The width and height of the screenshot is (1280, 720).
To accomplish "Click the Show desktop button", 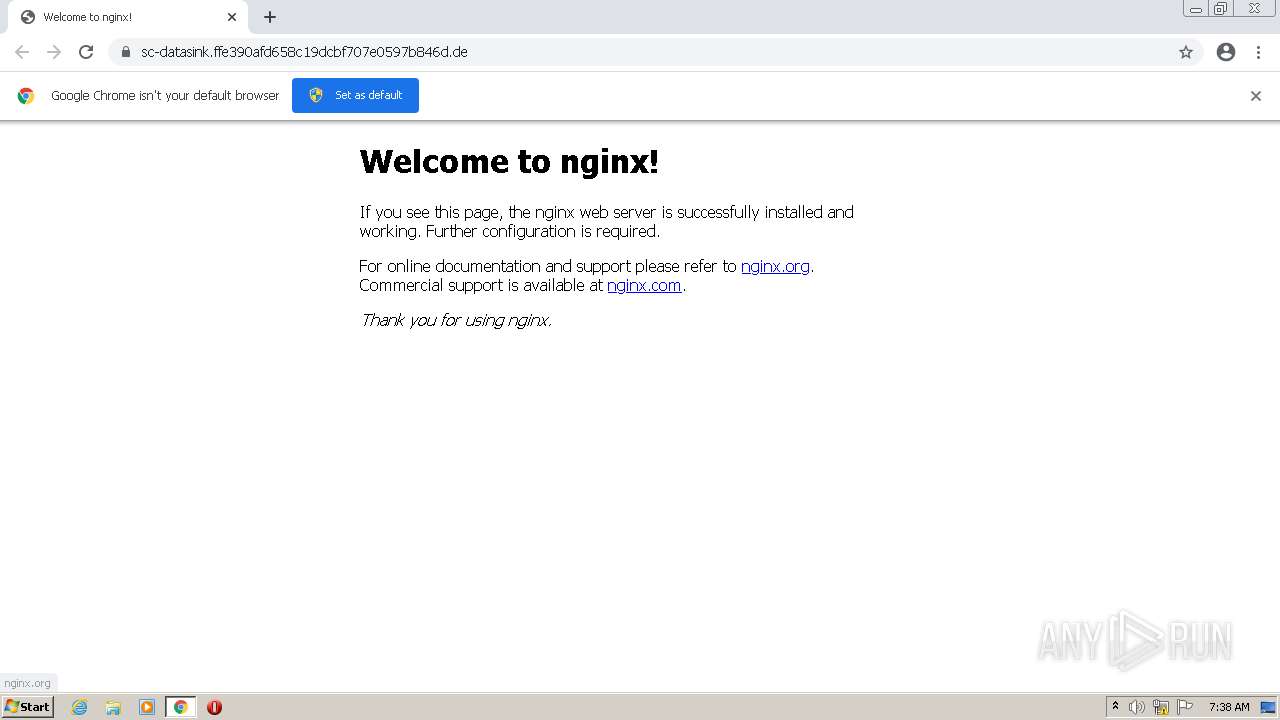I will (1269, 707).
